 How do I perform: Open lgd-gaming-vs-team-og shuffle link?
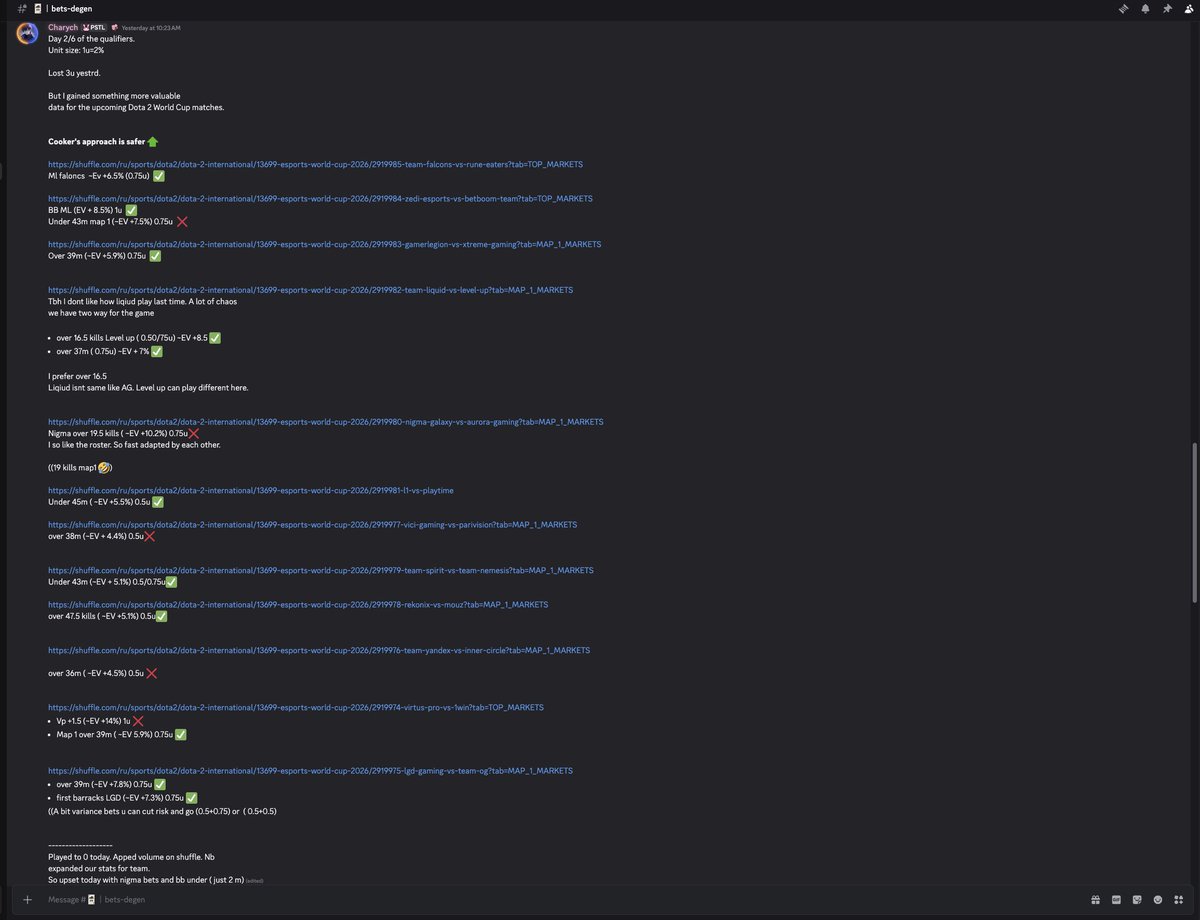pyautogui.click(x=310, y=771)
